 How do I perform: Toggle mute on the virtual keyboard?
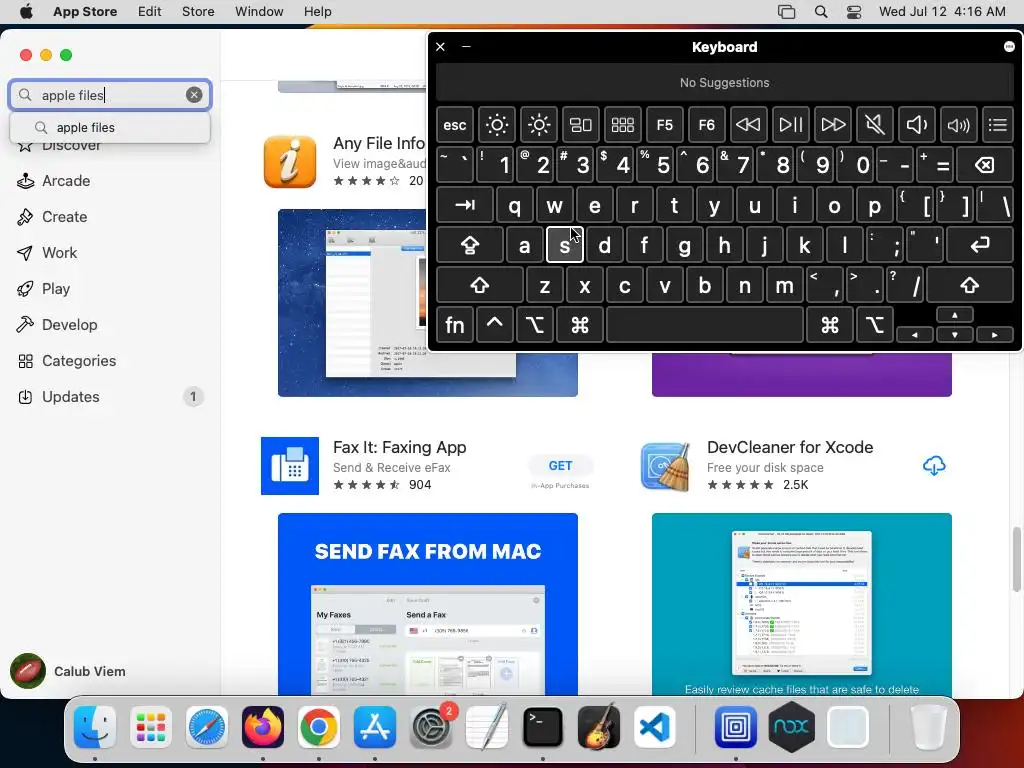pos(874,125)
